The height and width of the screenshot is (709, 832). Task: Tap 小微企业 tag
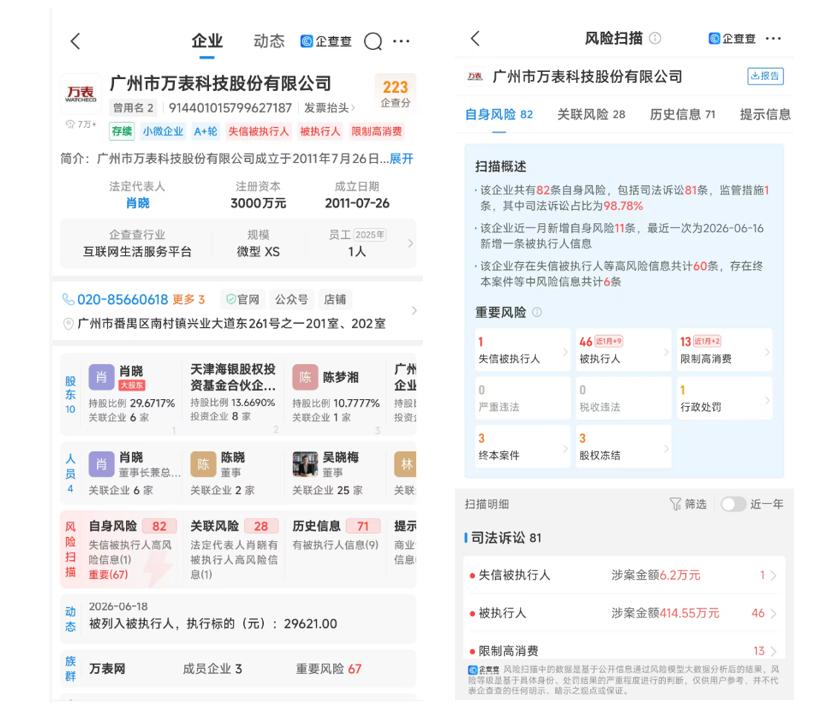click(x=163, y=131)
